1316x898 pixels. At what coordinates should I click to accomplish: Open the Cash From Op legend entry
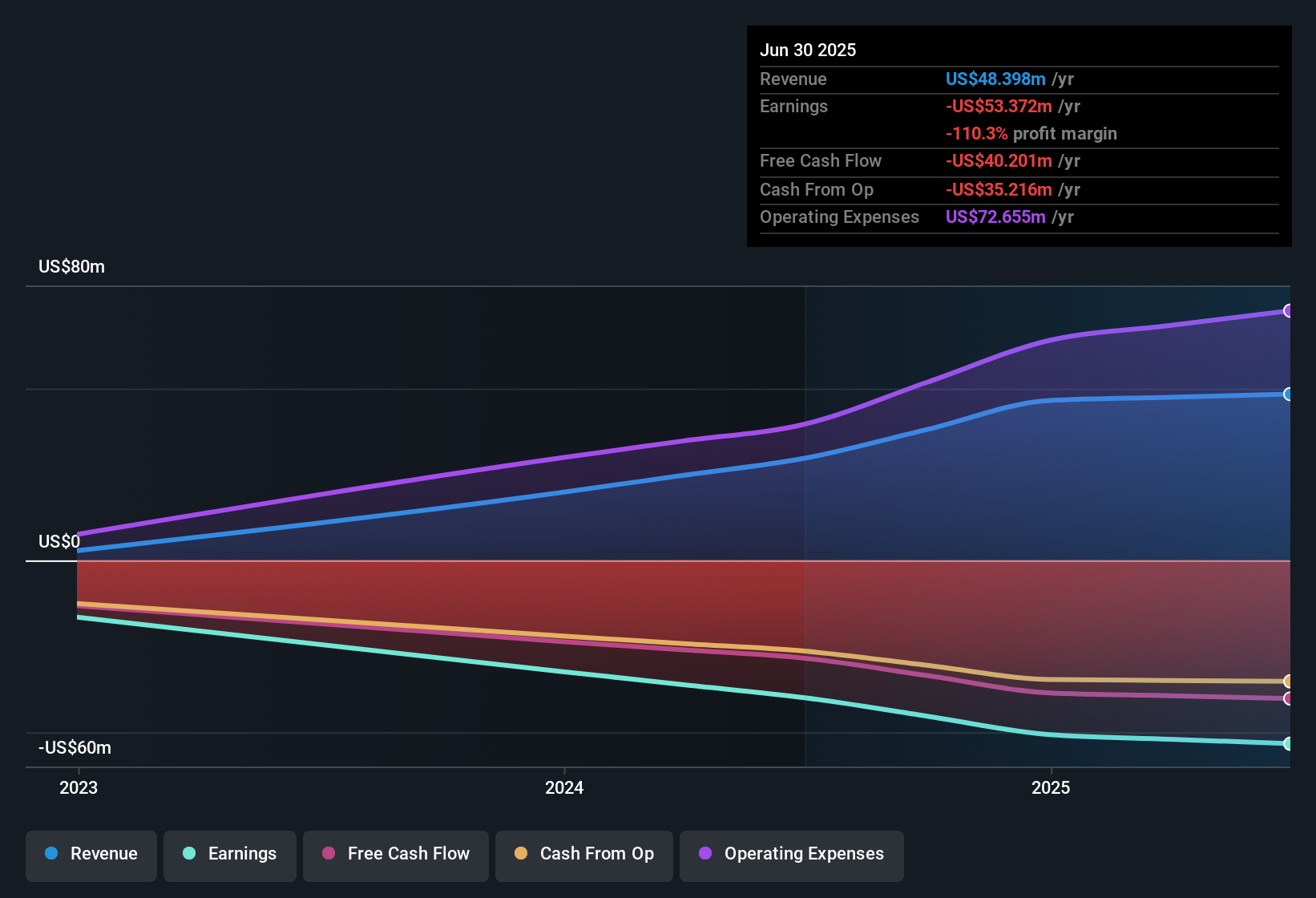[x=583, y=855]
